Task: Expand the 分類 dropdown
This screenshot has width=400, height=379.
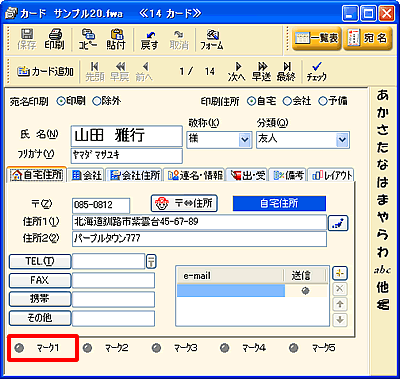Action: coord(342,140)
